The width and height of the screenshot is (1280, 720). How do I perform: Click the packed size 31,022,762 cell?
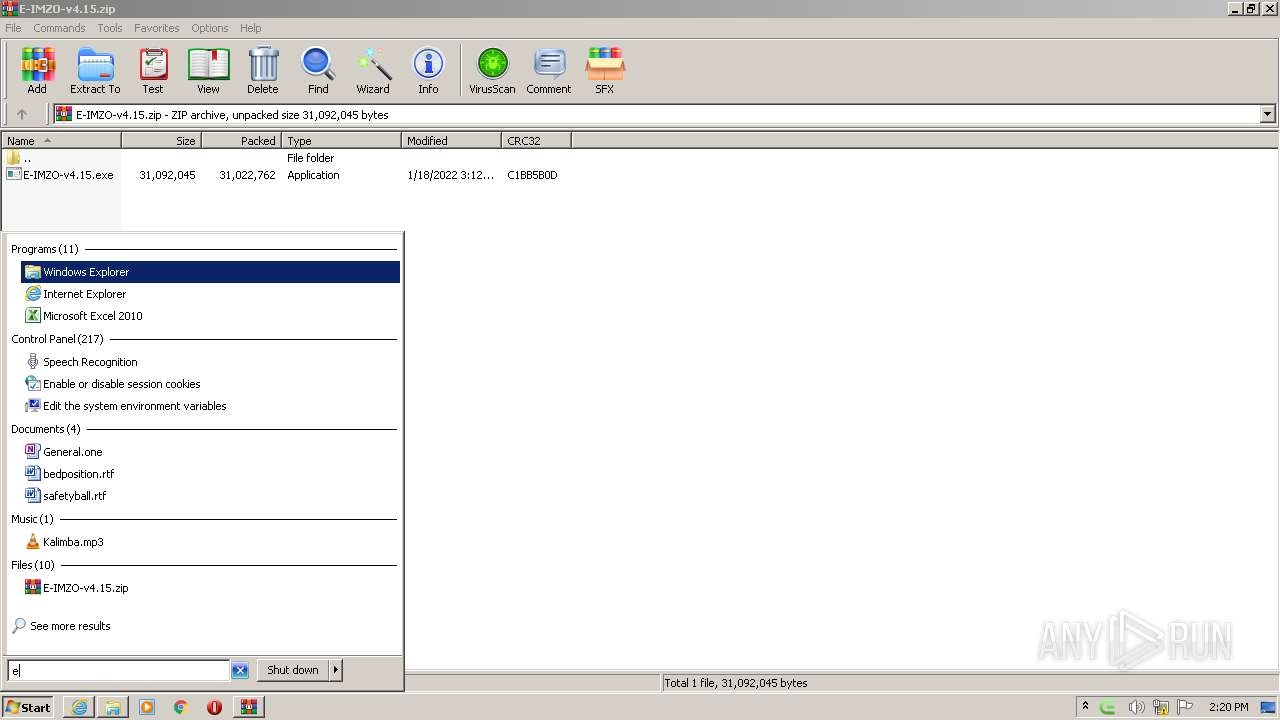[247, 175]
